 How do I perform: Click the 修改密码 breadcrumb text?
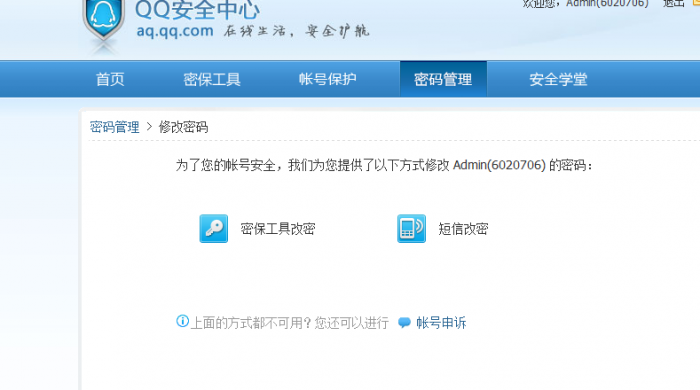pyautogui.click(x=183, y=127)
